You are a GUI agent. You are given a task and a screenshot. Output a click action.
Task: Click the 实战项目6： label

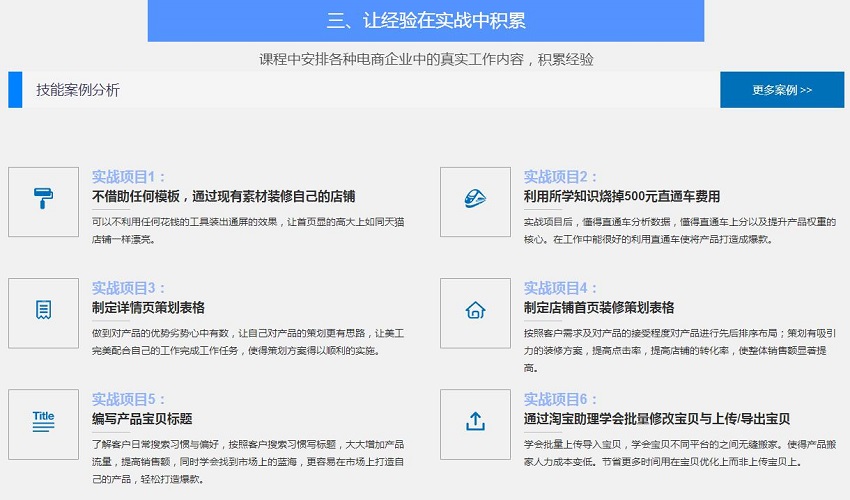coord(561,399)
